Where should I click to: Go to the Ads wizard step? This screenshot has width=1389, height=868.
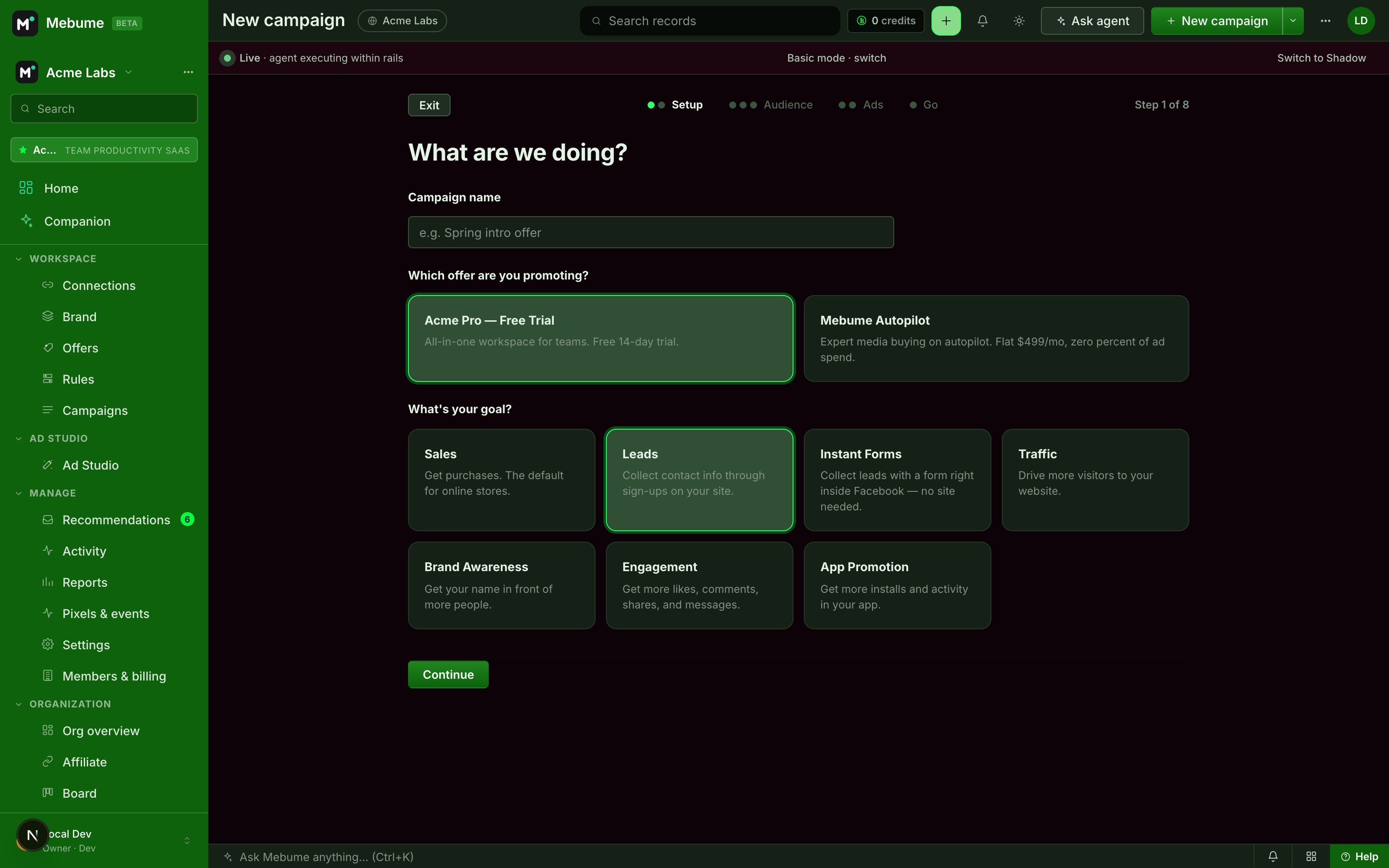861,105
